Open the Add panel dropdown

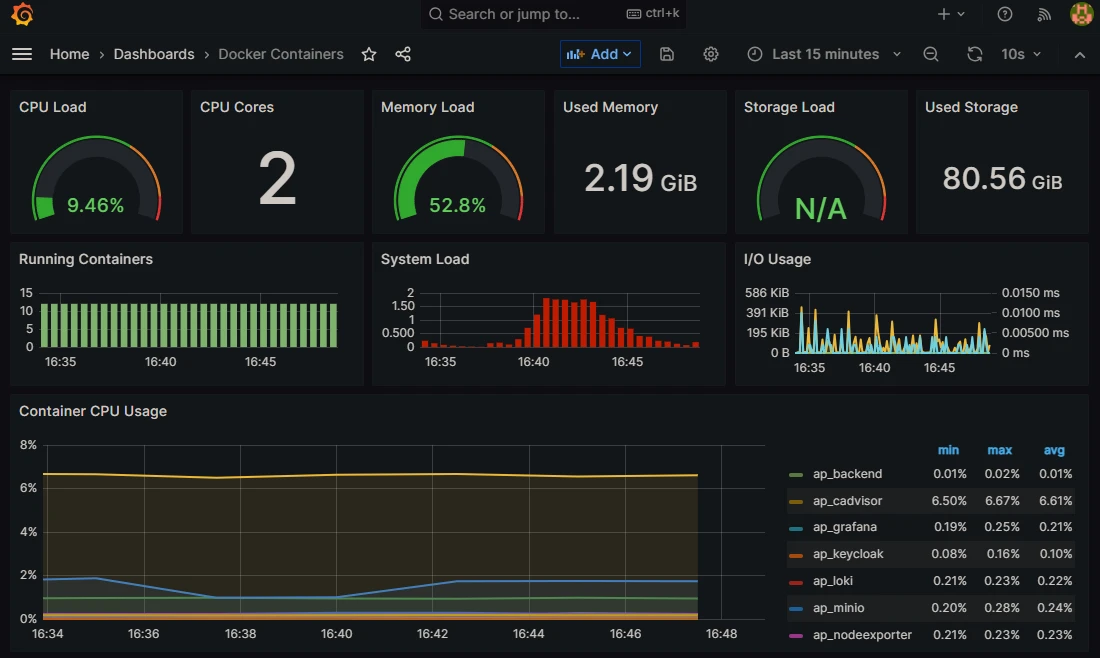click(x=600, y=54)
